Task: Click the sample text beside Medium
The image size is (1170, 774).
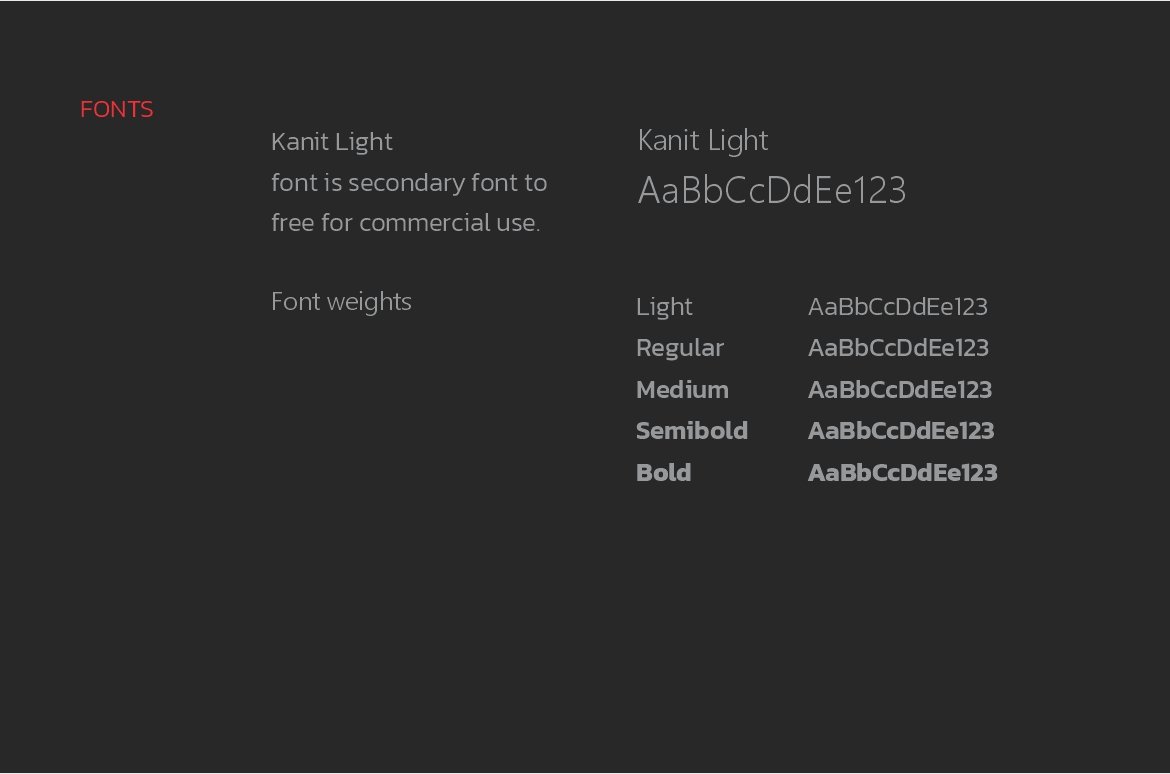Action: [x=900, y=390]
